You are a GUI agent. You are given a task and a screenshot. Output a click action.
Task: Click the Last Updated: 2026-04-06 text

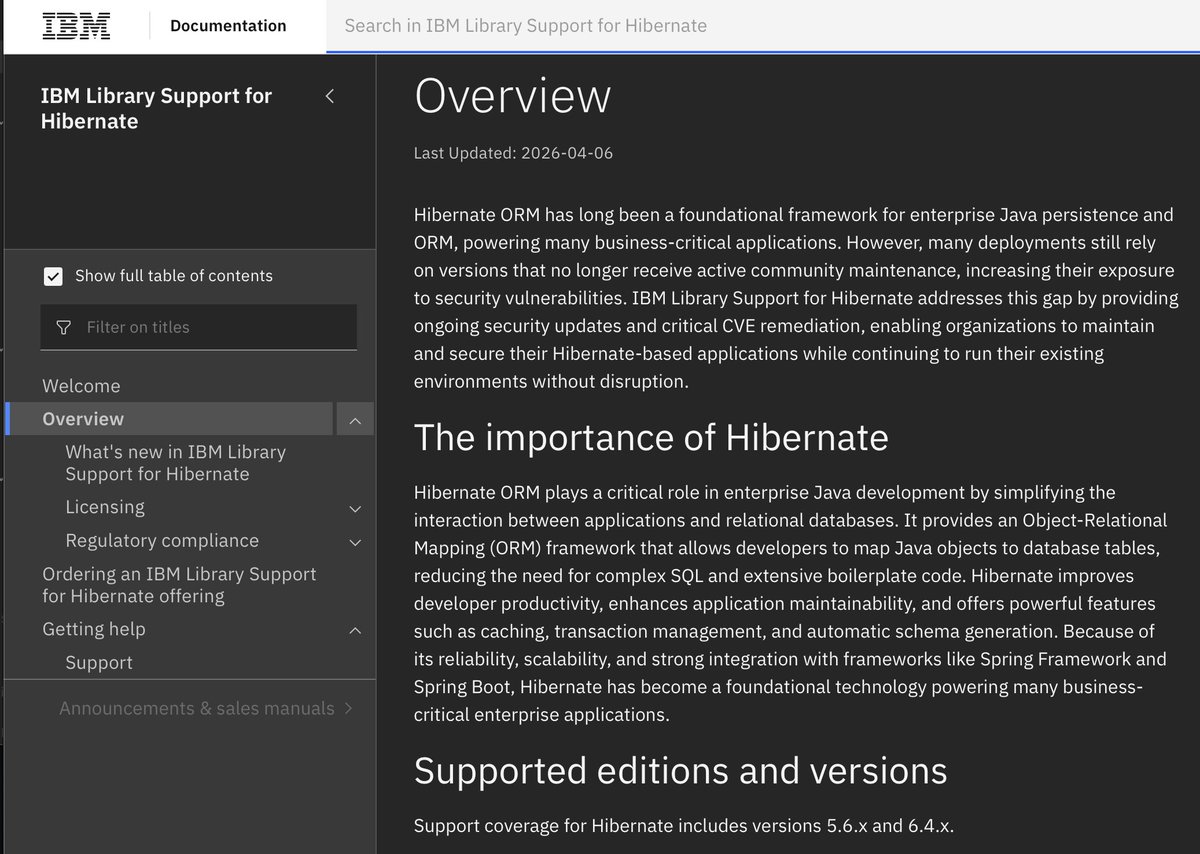[513, 154]
